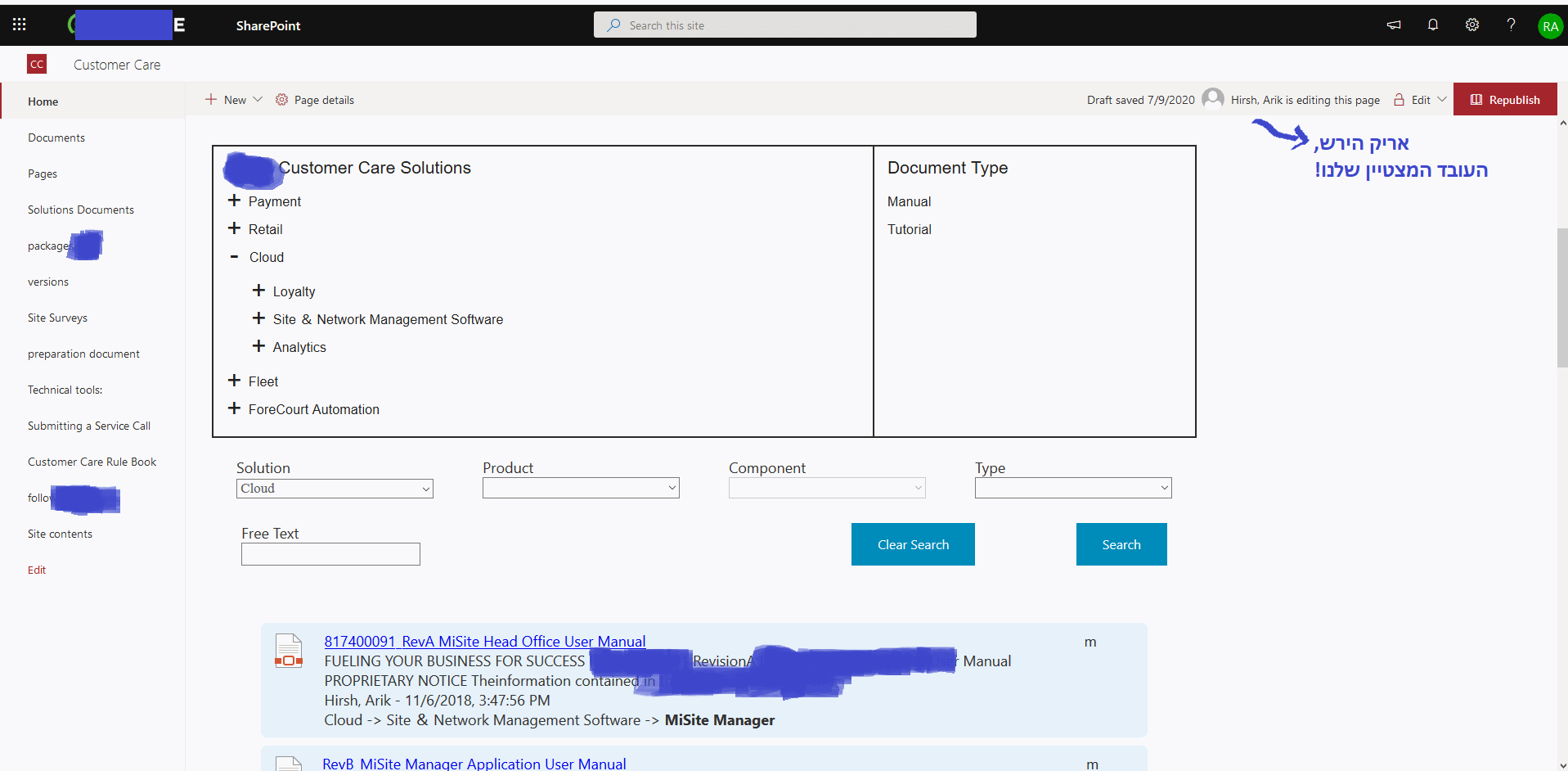Click the CC site logo
This screenshot has height=771, width=1568.
point(37,64)
